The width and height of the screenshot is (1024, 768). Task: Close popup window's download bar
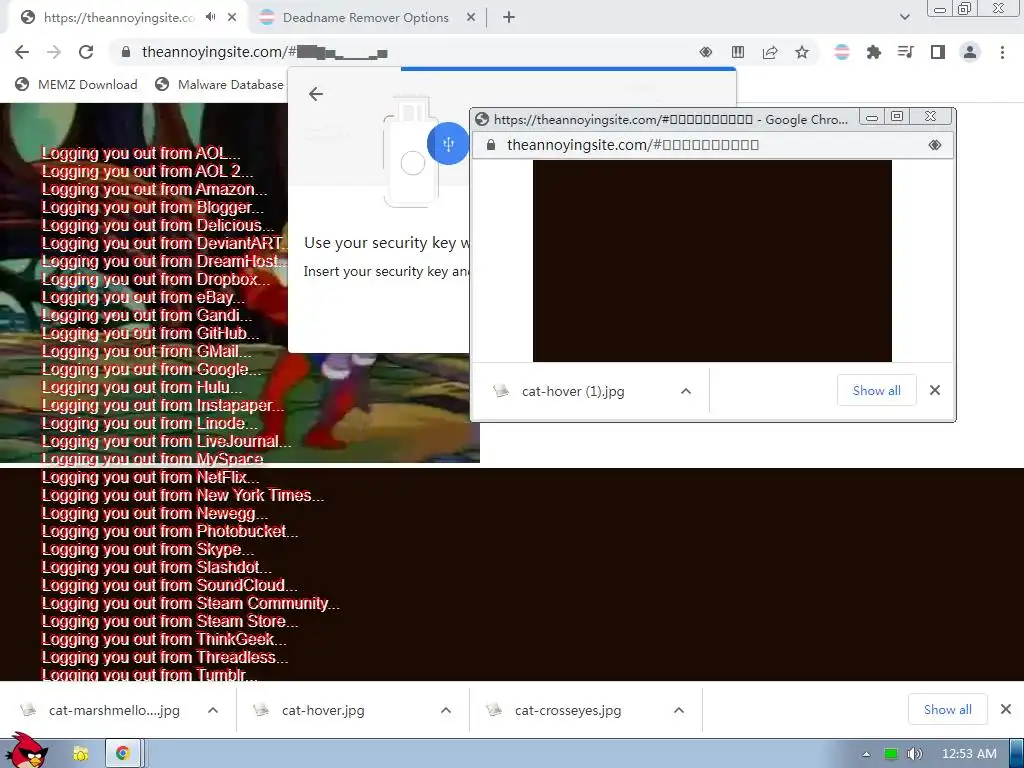935,391
